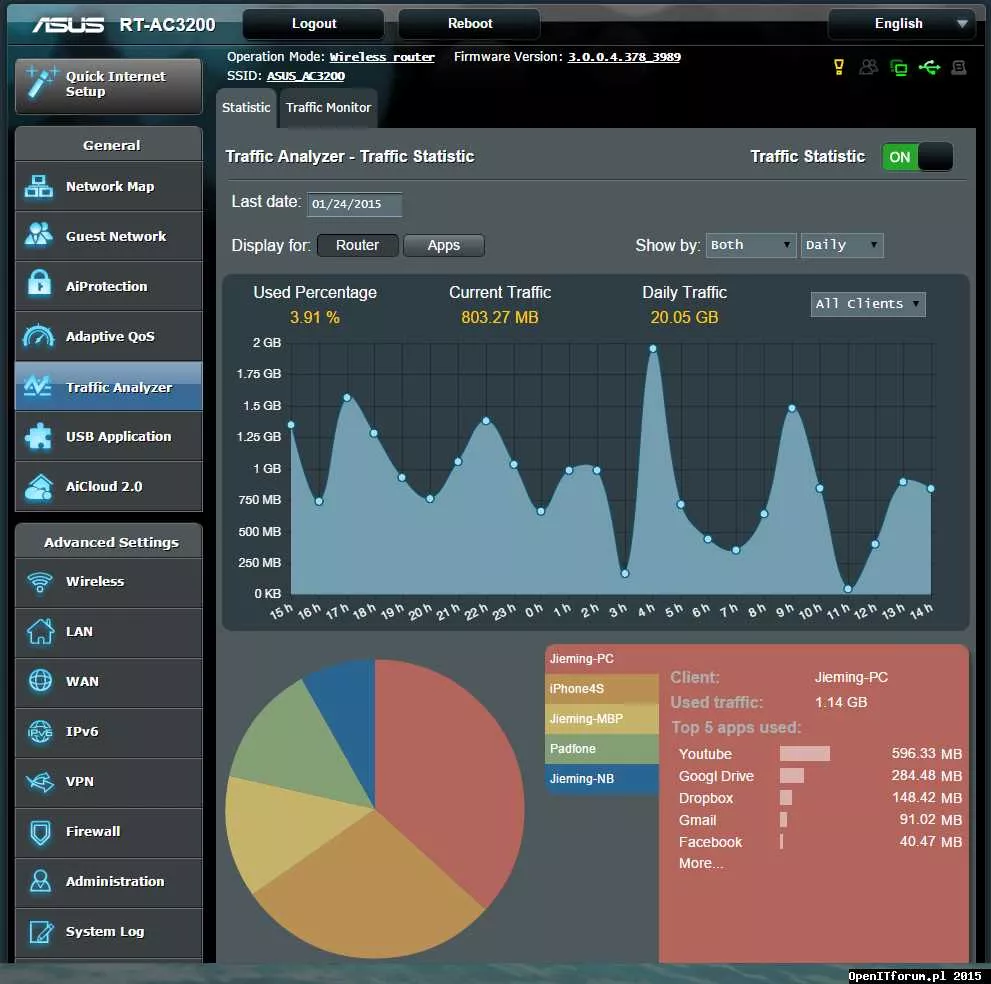Image resolution: width=991 pixels, height=984 pixels.
Task: Switch to the Traffic Monitor tab
Action: (328, 108)
